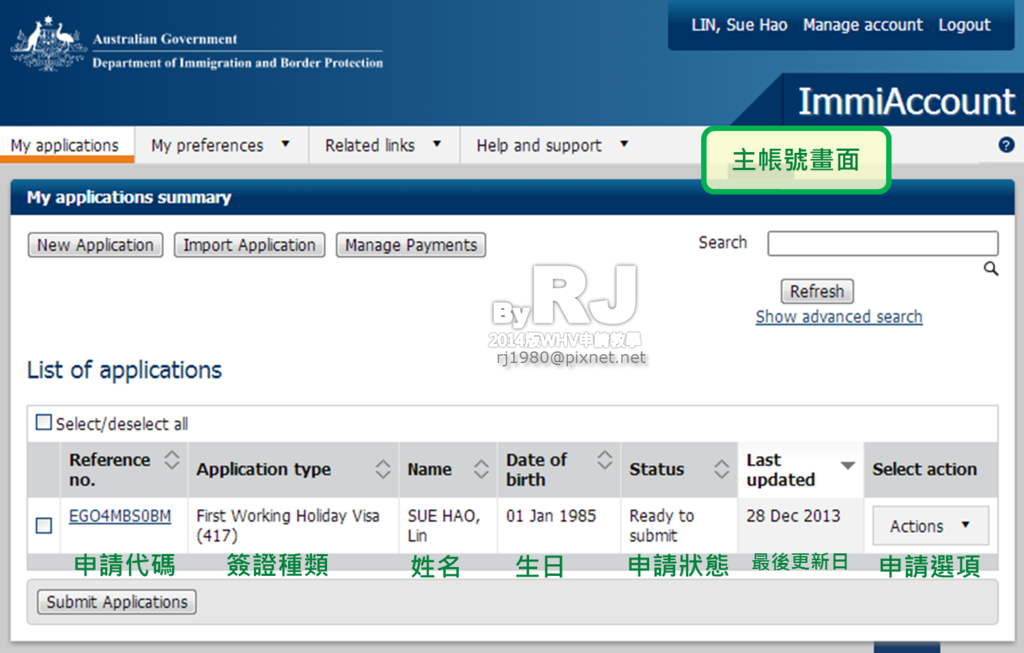Click the Manage Payments button
Screen dimensions: 1024x653
[411, 245]
